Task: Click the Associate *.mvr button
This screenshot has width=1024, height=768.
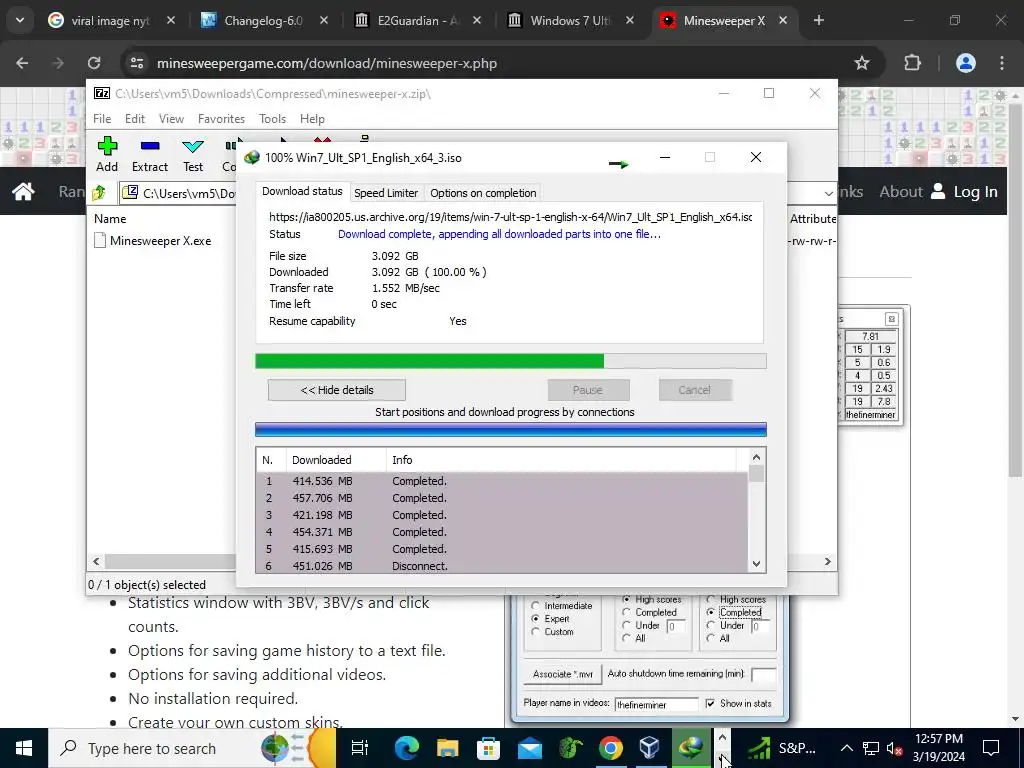Action: (x=562, y=674)
